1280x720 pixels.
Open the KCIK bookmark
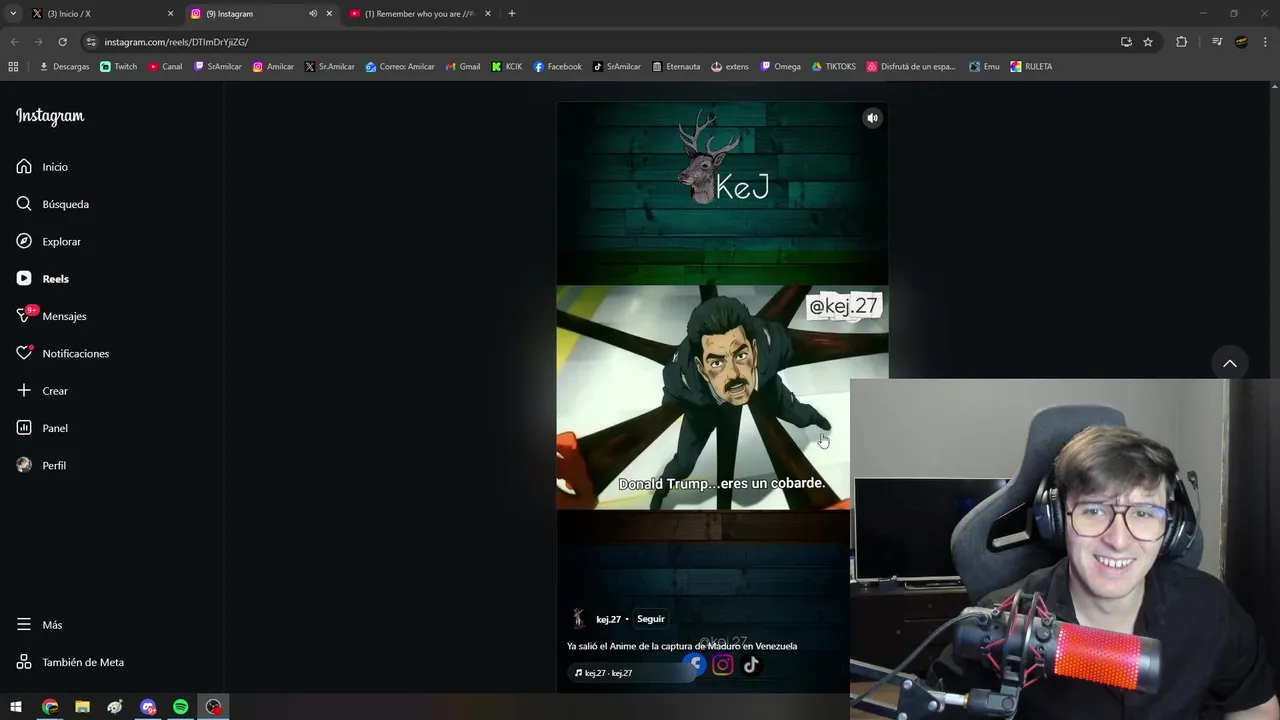pos(507,67)
